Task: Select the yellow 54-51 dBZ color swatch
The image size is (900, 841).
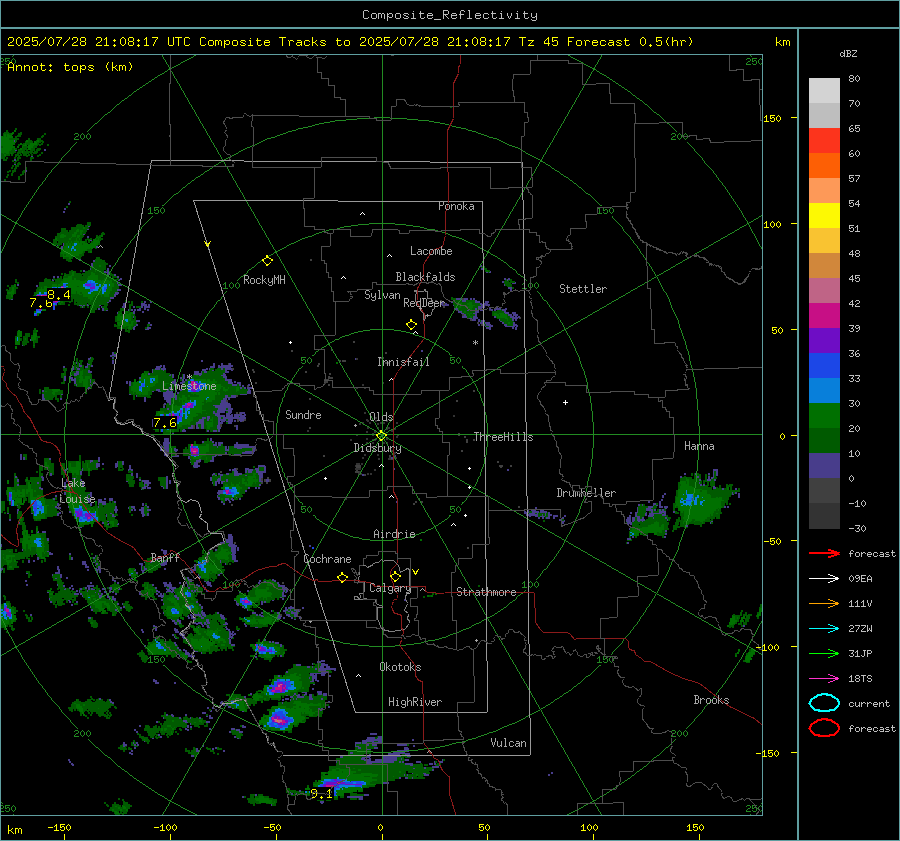Action: tap(824, 216)
